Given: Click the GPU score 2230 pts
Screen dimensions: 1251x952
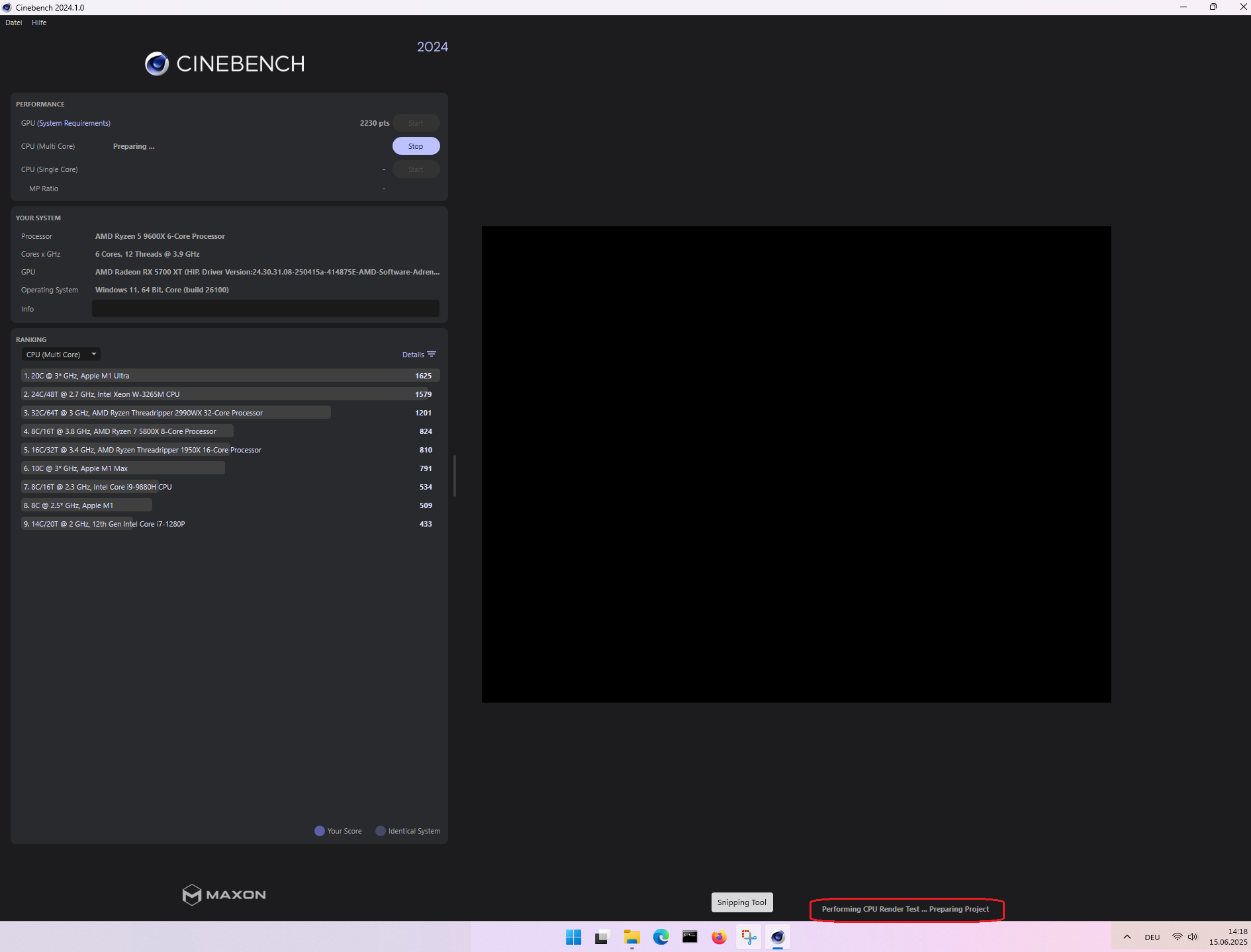Looking at the screenshot, I should tap(375, 123).
